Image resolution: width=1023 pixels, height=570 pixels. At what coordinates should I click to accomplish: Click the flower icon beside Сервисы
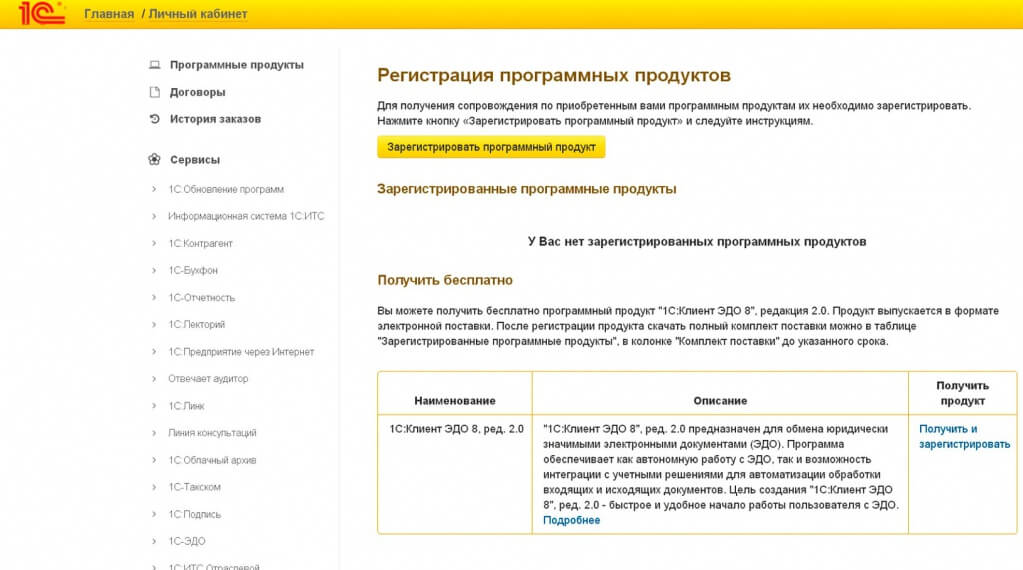(154, 159)
